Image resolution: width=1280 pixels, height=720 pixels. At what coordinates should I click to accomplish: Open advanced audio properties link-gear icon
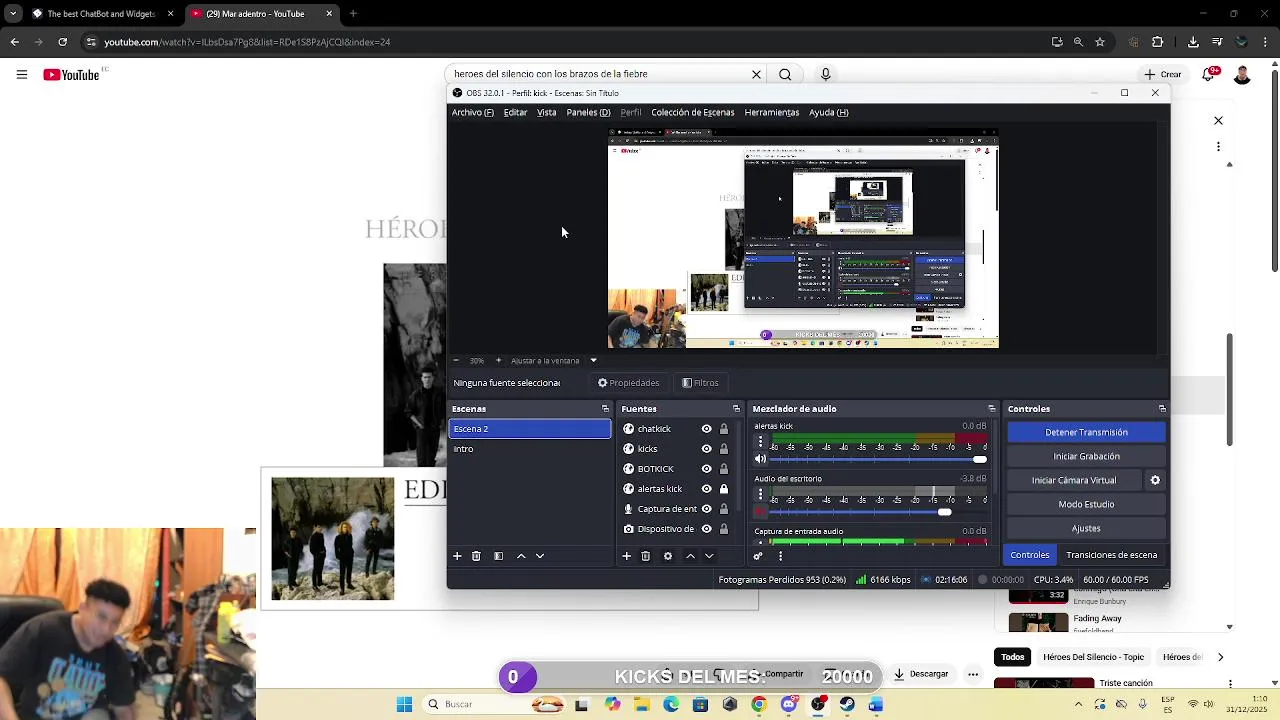click(758, 556)
